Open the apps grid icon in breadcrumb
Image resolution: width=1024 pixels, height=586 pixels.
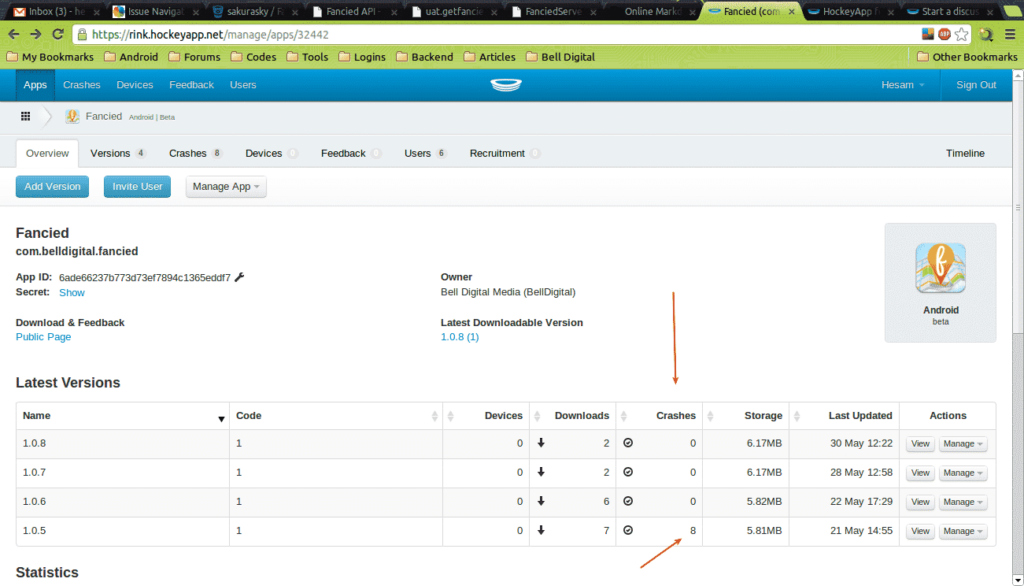[25, 116]
